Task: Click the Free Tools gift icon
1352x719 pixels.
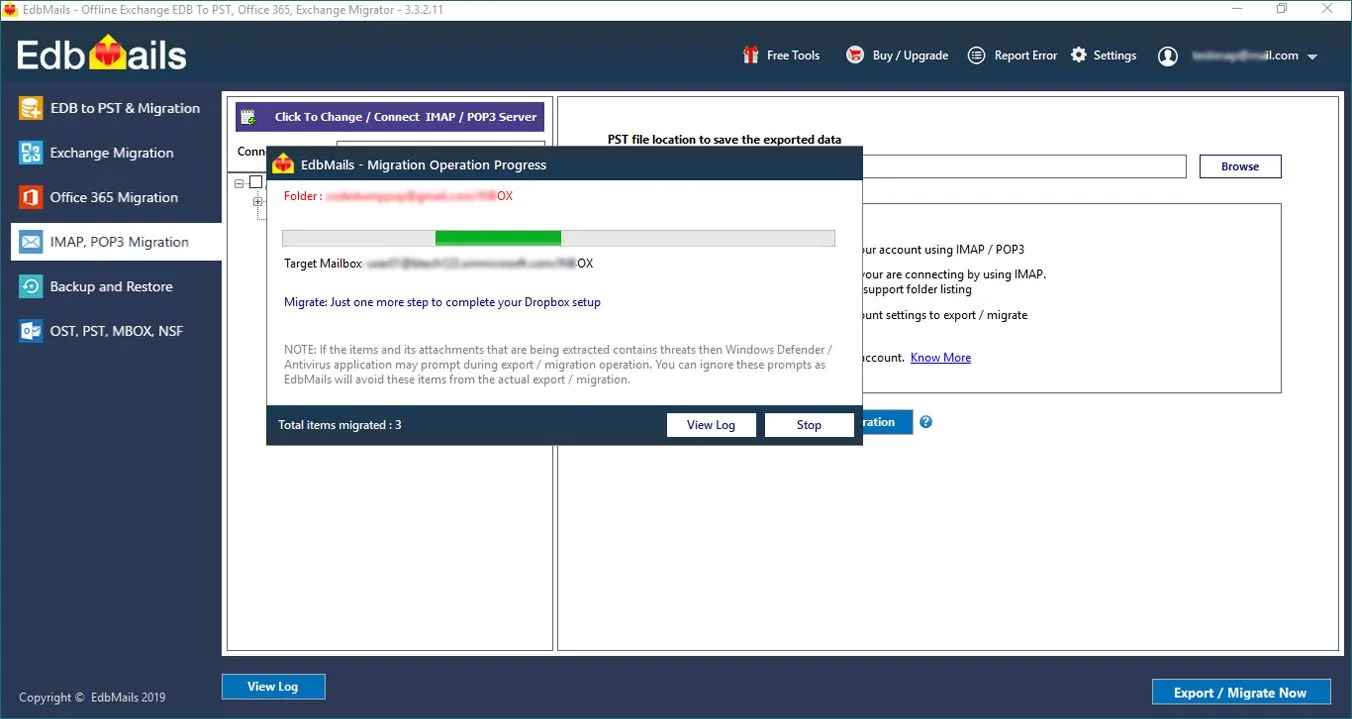Action: (x=750, y=55)
